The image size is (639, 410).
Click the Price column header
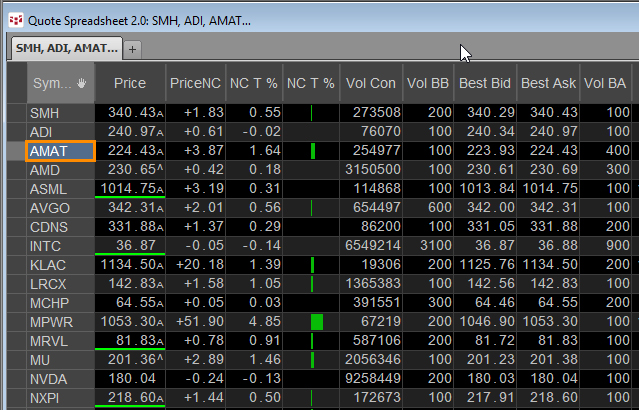129,83
